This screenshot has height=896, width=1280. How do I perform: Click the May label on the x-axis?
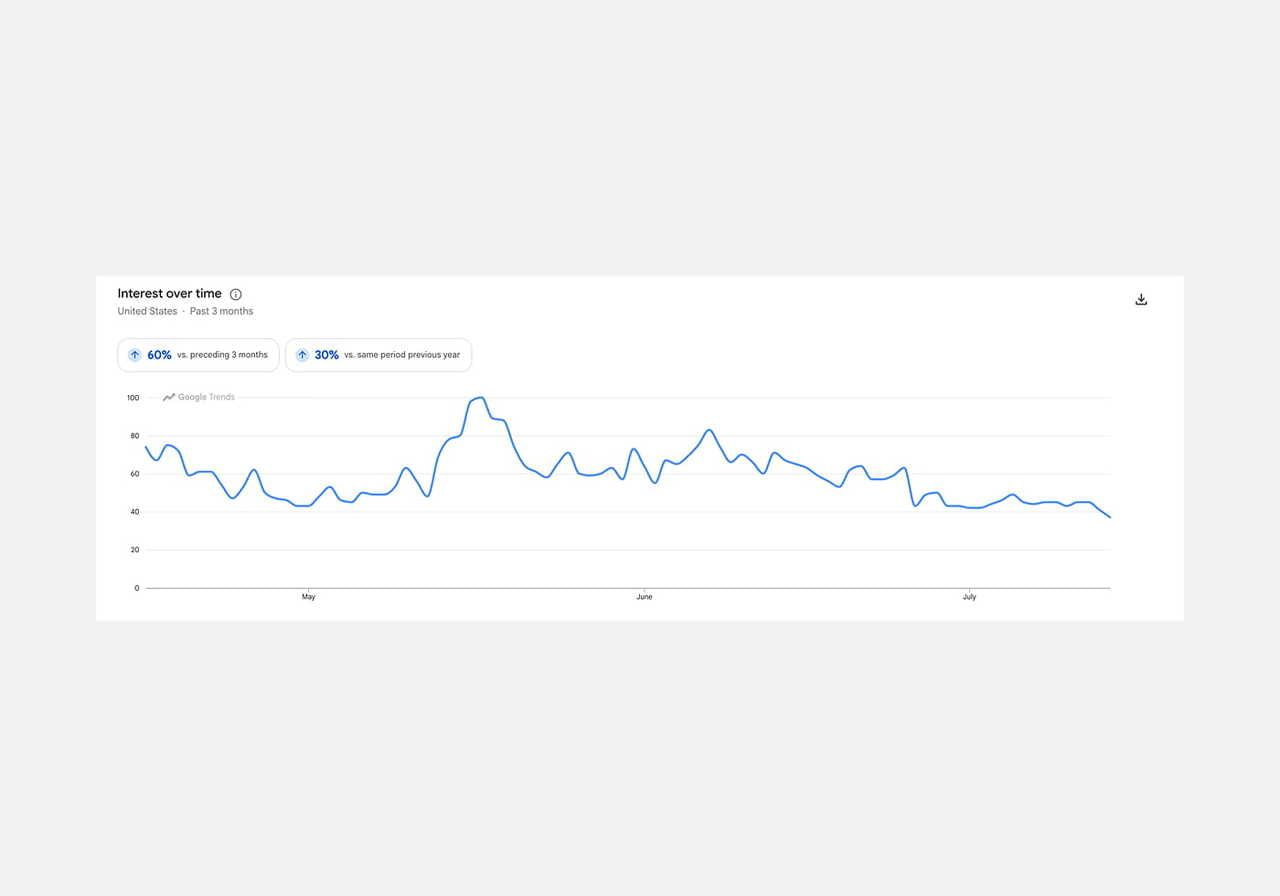pos(308,597)
